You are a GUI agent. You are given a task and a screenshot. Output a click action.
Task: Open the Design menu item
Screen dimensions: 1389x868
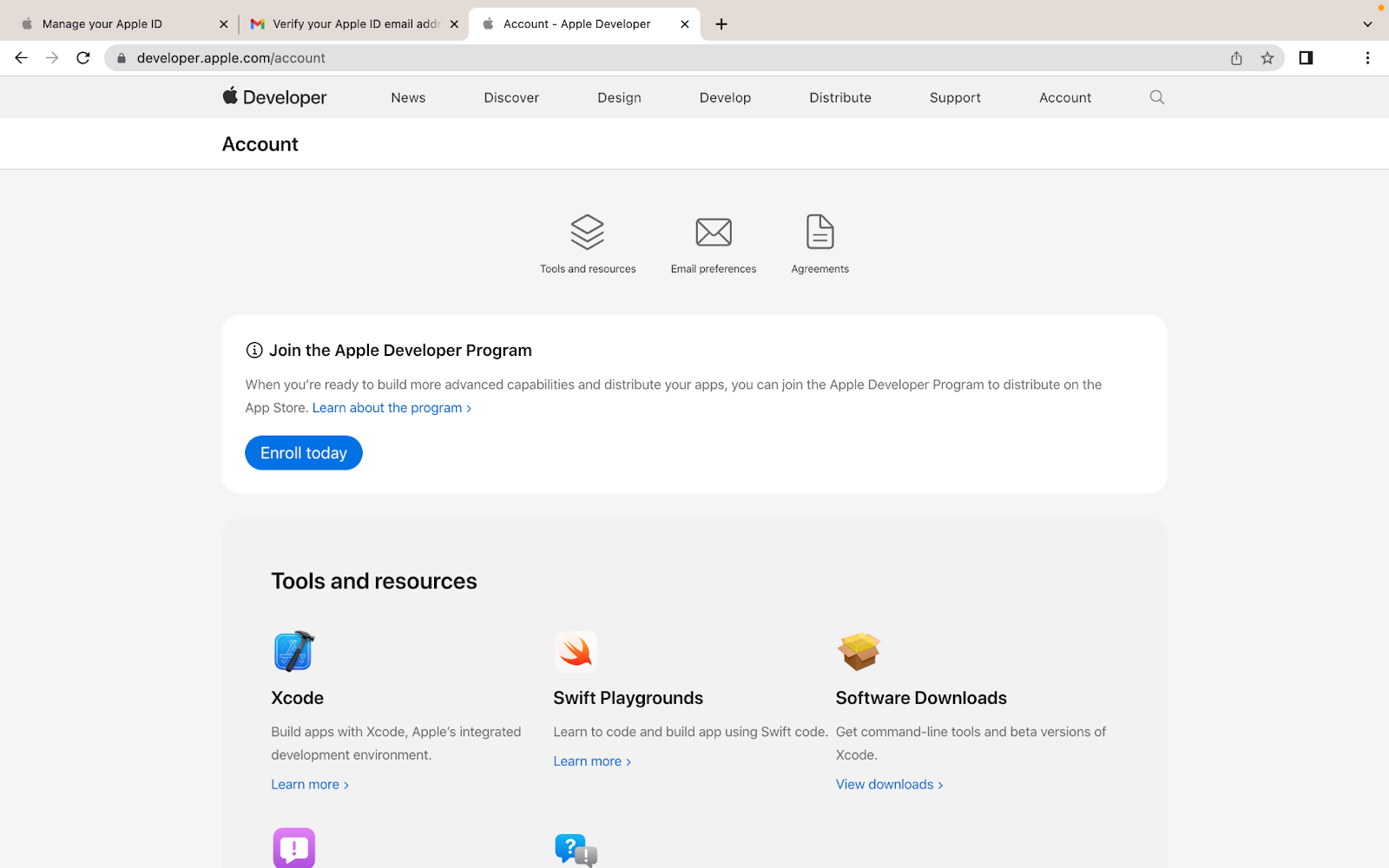pyautogui.click(x=619, y=98)
